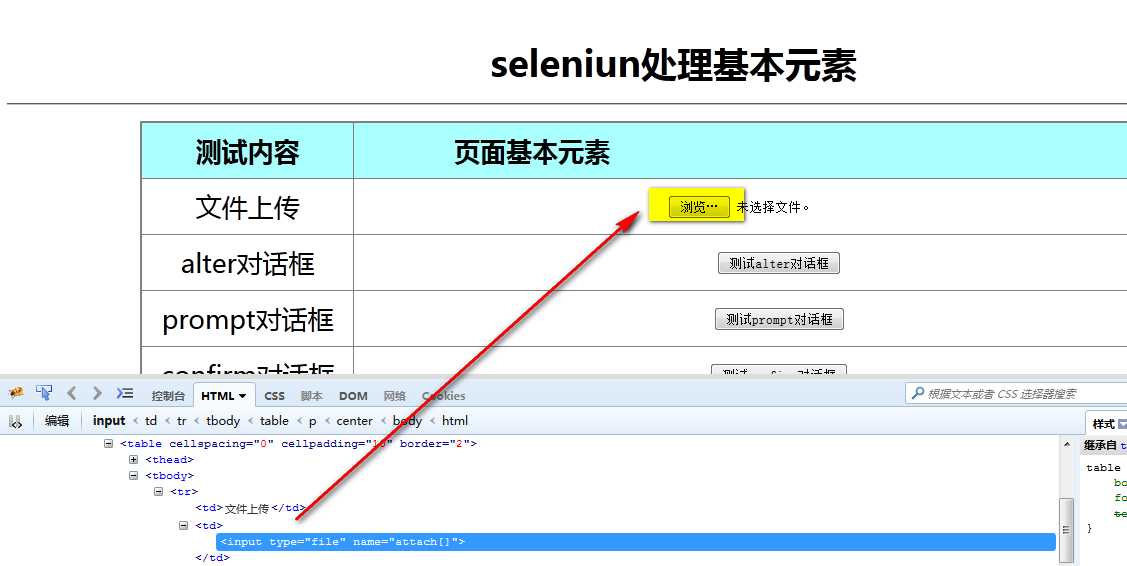Click the 继承自 label in style panel
Viewport: 1127px width, 566px height.
[1100, 446]
